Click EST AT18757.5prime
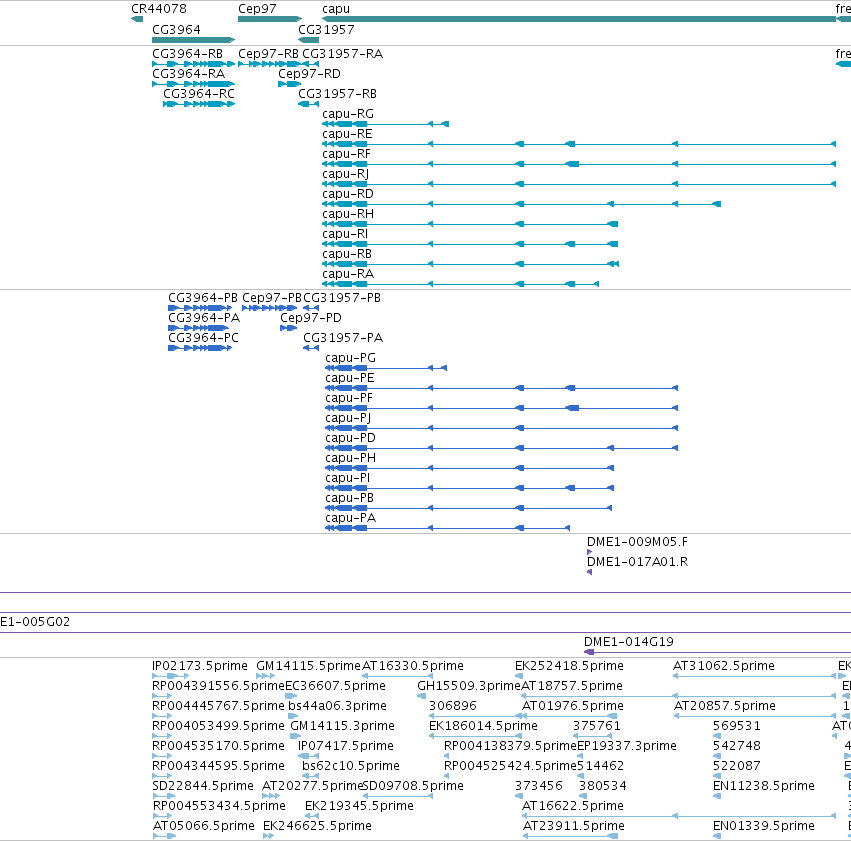Image resolution: width=851 pixels, height=841 pixels. click(x=572, y=686)
